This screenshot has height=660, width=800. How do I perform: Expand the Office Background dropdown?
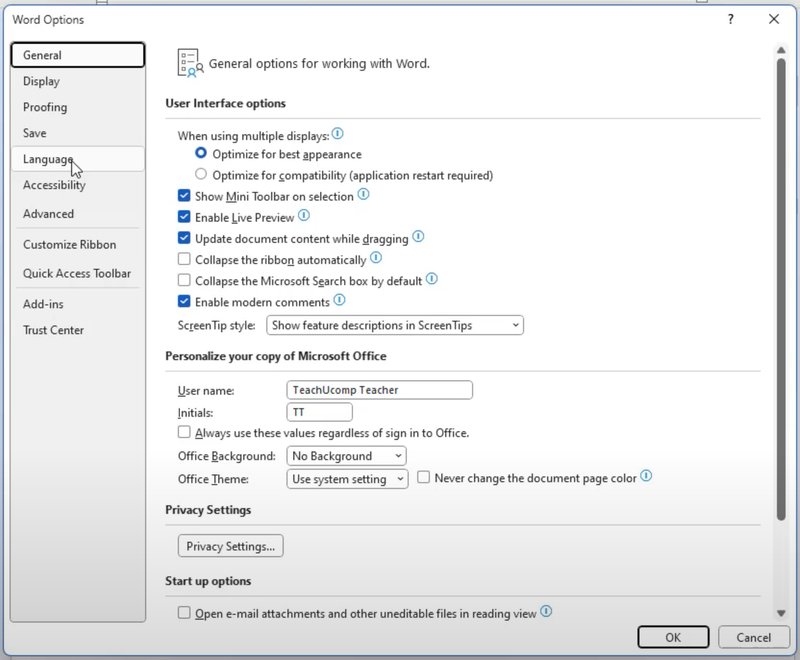click(x=346, y=456)
